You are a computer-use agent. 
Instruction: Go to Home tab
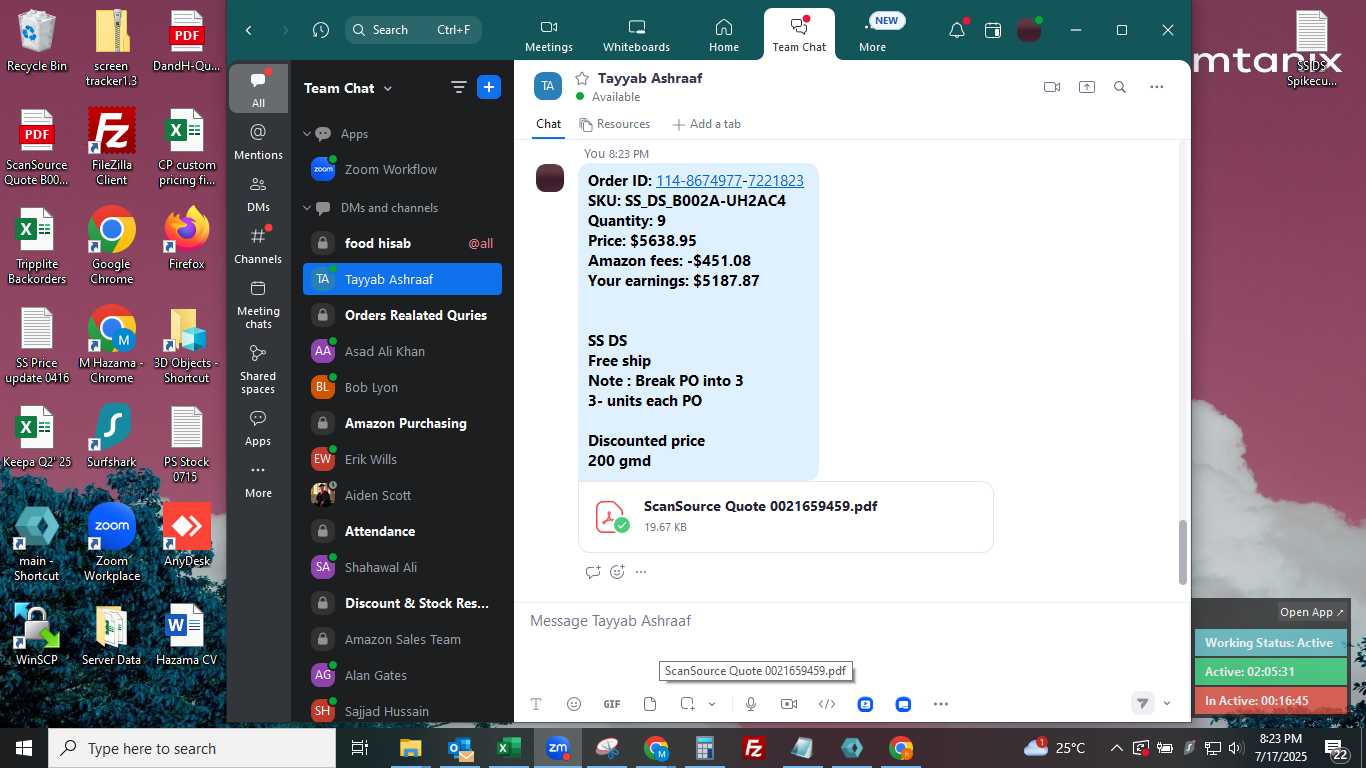[724, 35]
